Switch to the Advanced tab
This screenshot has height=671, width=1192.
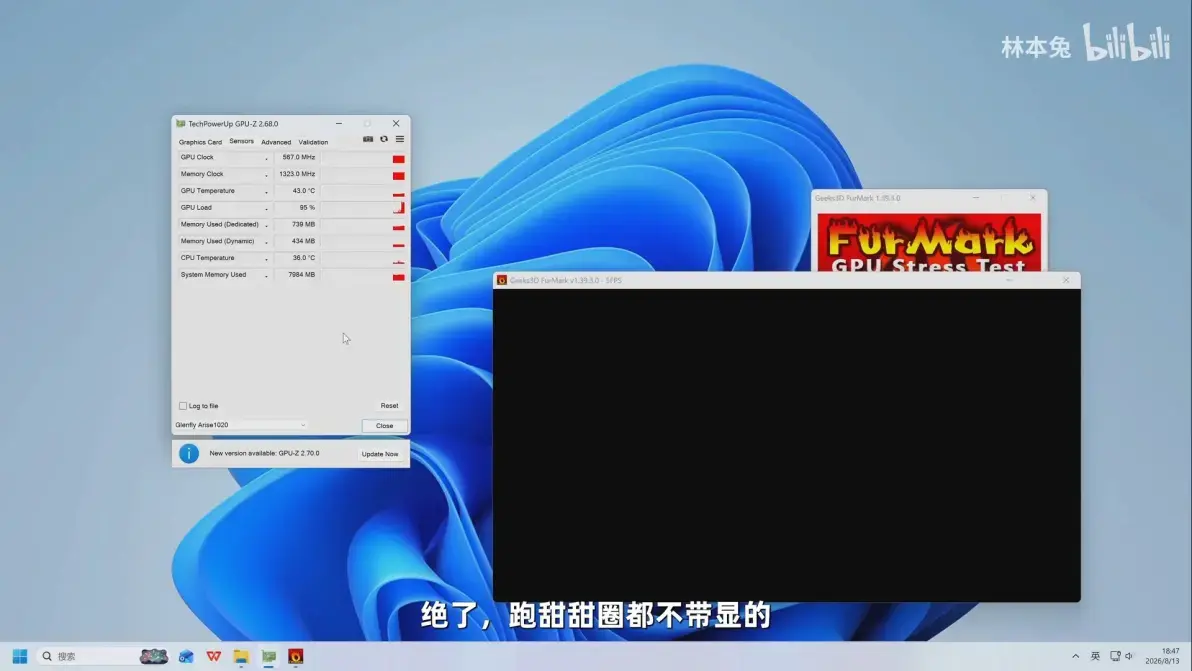(x=276, y=142)
